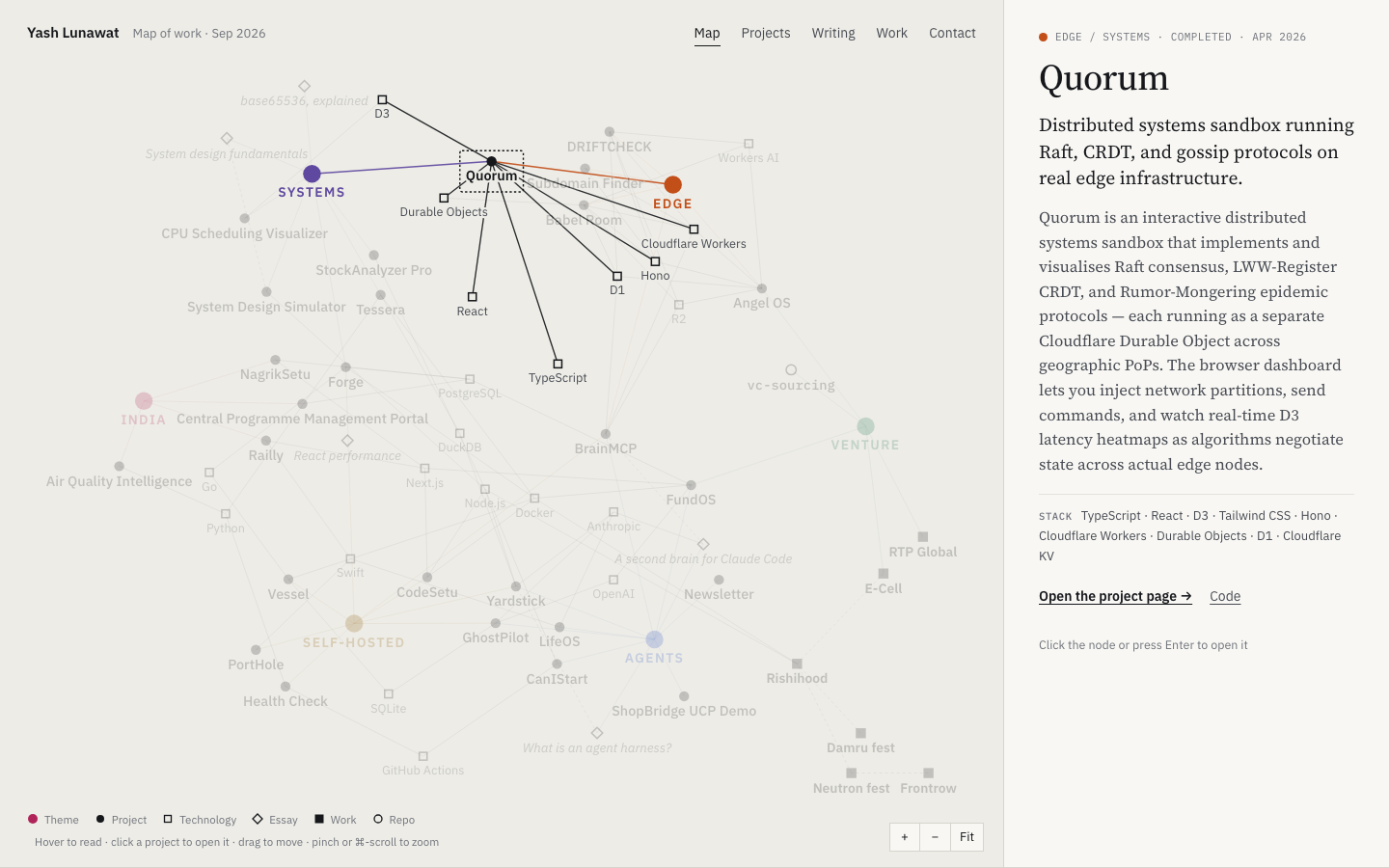Image resolution: width=1389 pixels, height=868 pixels.
Task: Select the Newsletter project node
Action: (x=719, y=580)
